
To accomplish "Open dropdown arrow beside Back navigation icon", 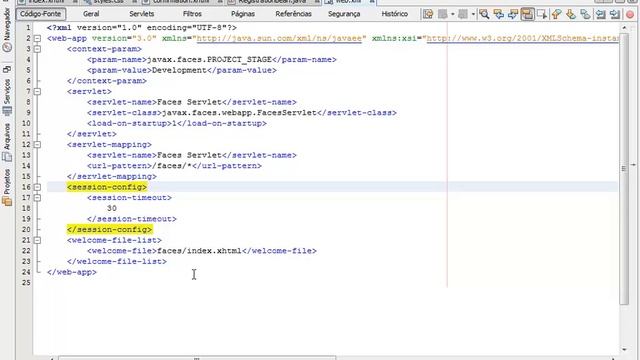I will 453,14.
